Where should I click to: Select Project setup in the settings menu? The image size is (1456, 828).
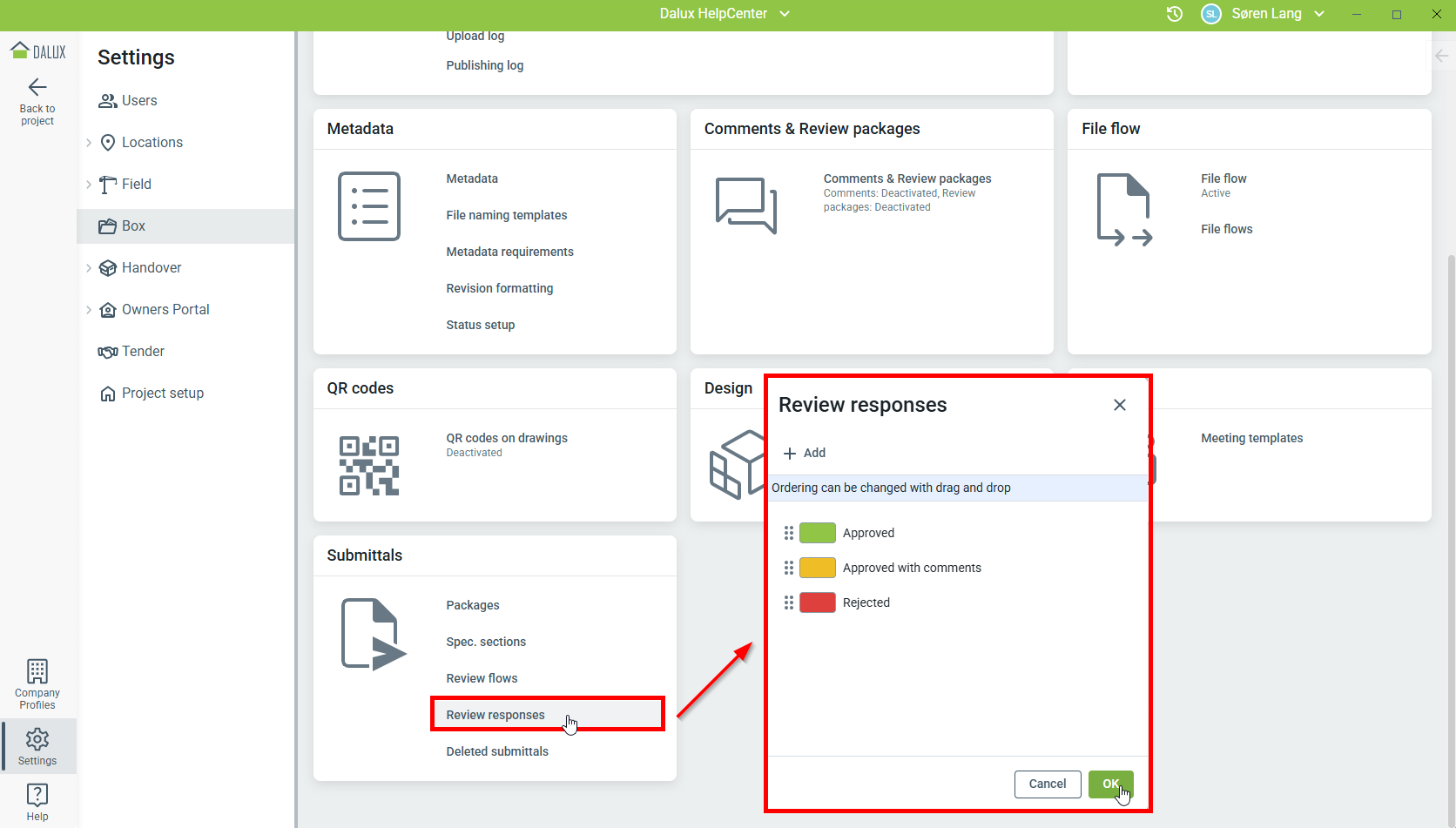(162, 394)
